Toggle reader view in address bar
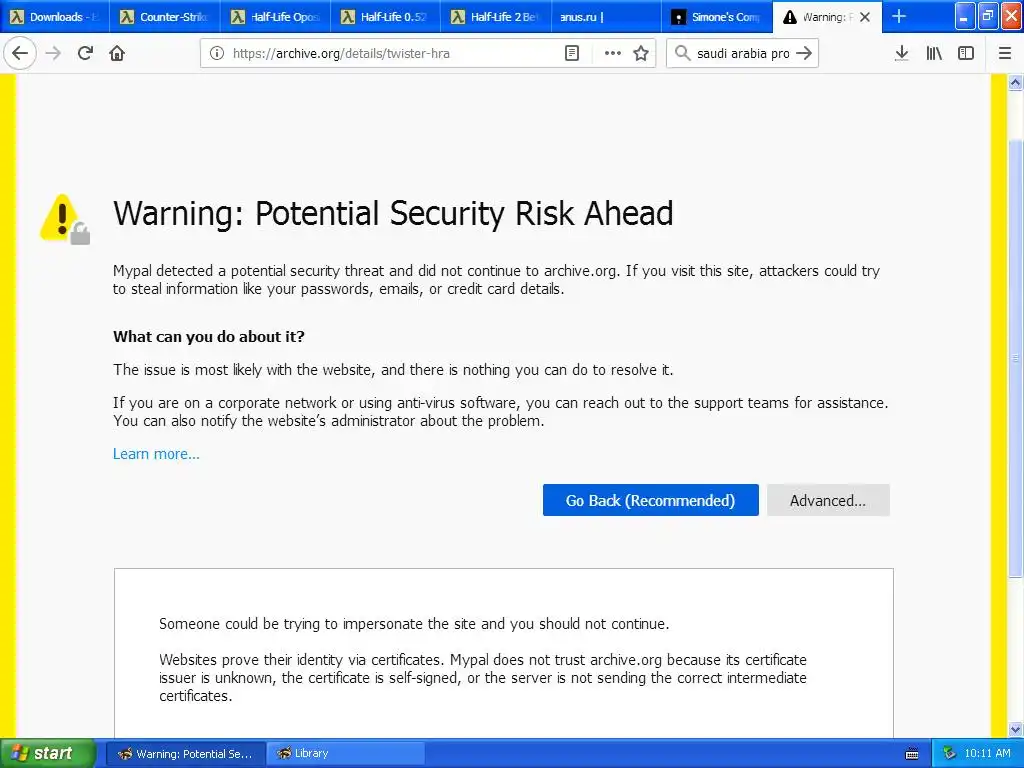 pos(571,54)
